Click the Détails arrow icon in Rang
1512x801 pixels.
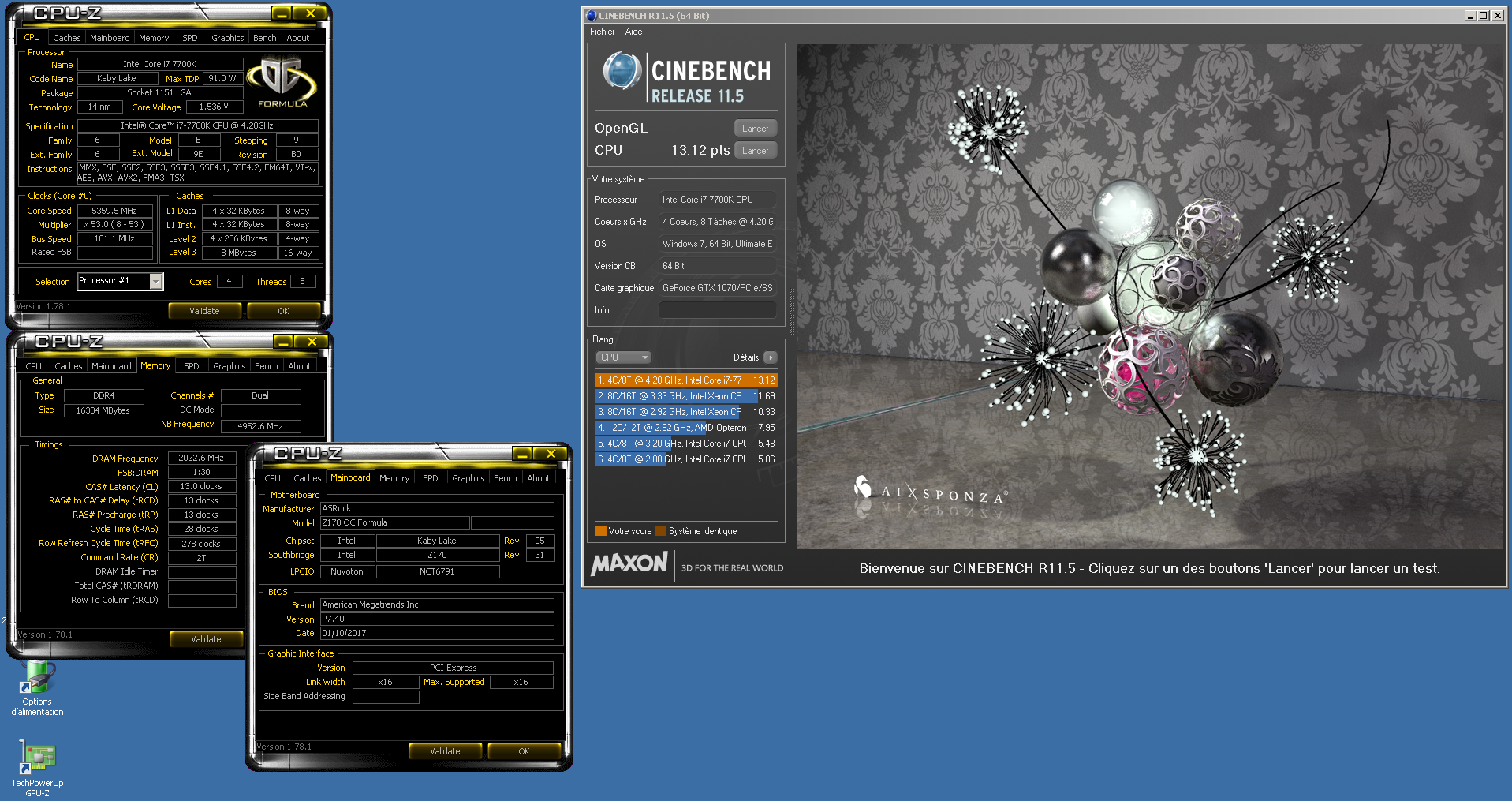tap(771, 357)
